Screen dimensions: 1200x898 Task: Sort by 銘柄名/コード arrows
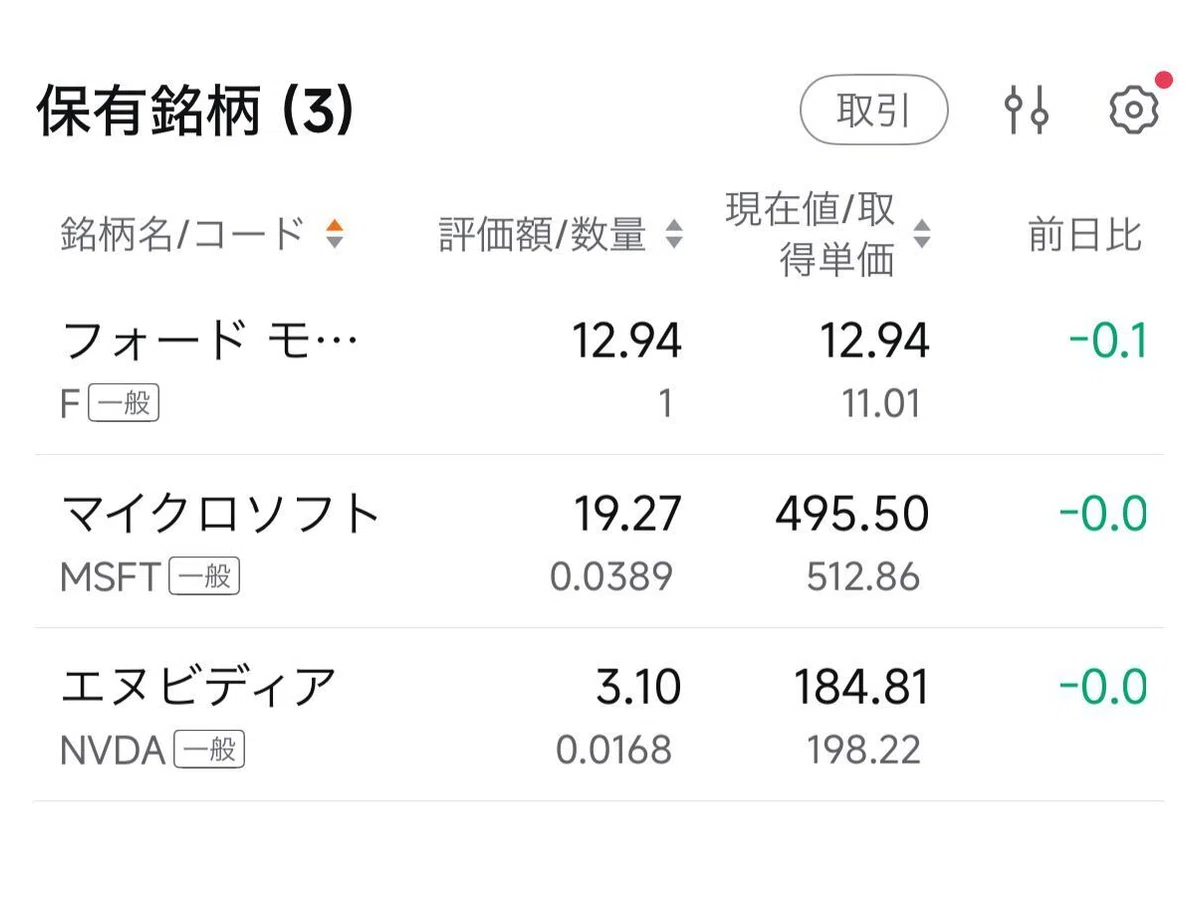(x=334, y=235)
